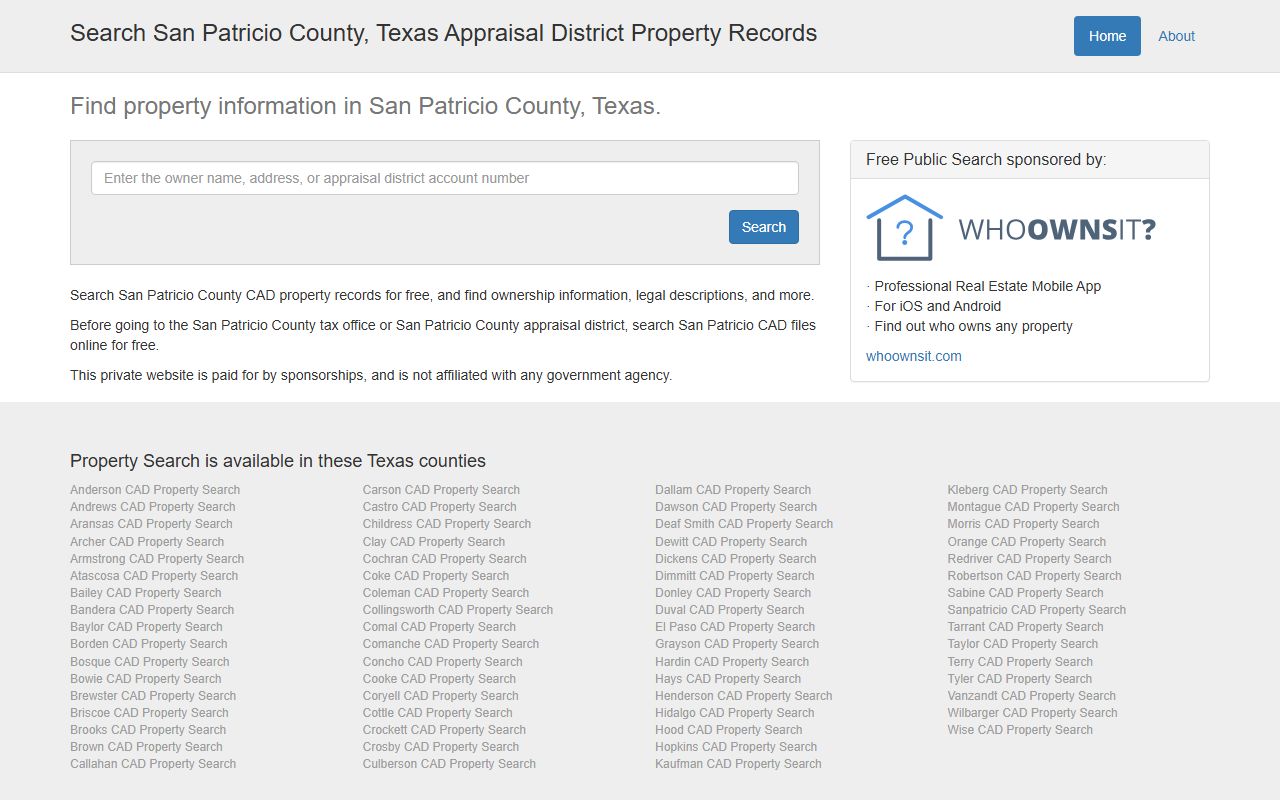This screenshot has width=1280, height=800.
Task: Open Armstrong CAD Property Search
Action: (x=157, y=559)
